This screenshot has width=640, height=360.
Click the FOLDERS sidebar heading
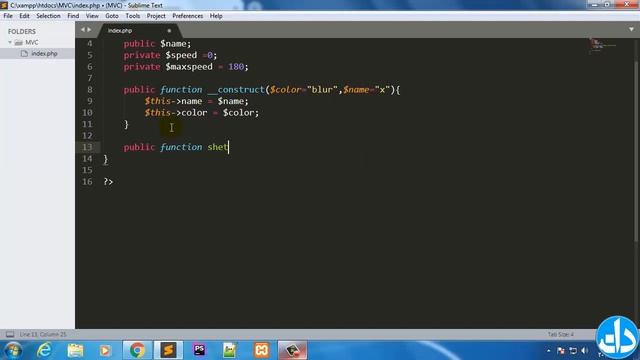[x=22, y=31]
